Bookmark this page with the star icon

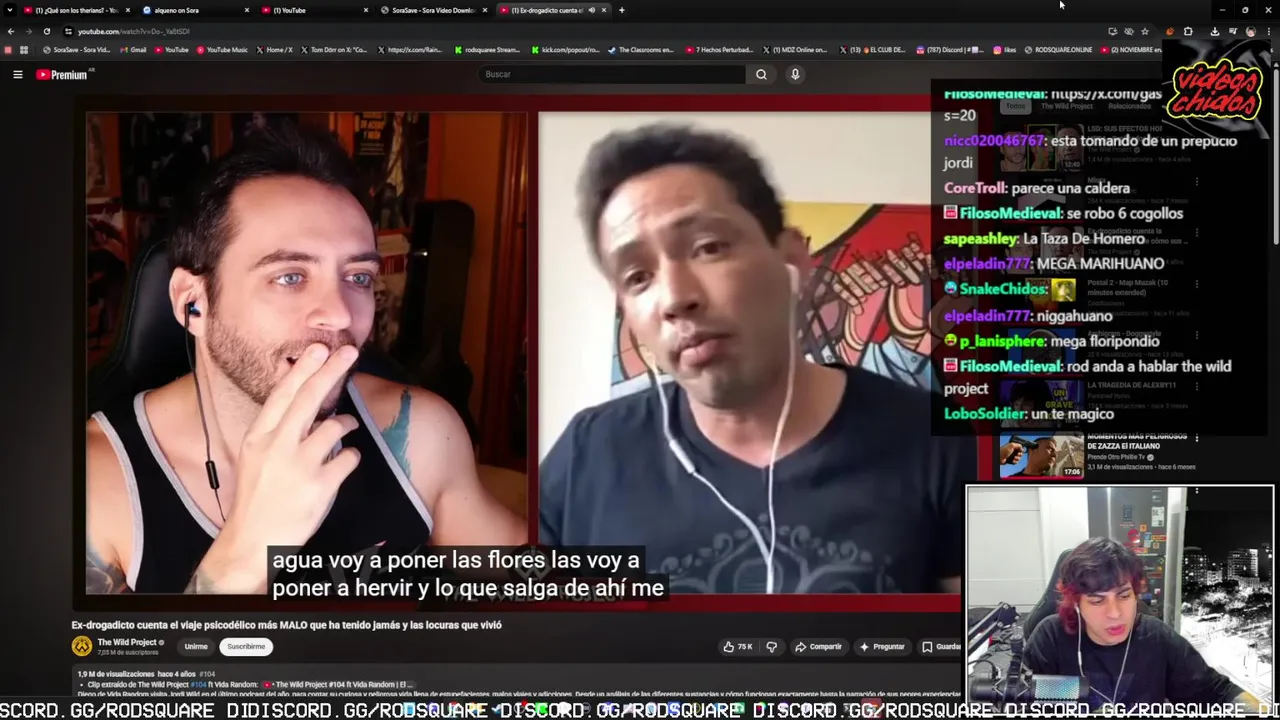tap(1145, 31)
